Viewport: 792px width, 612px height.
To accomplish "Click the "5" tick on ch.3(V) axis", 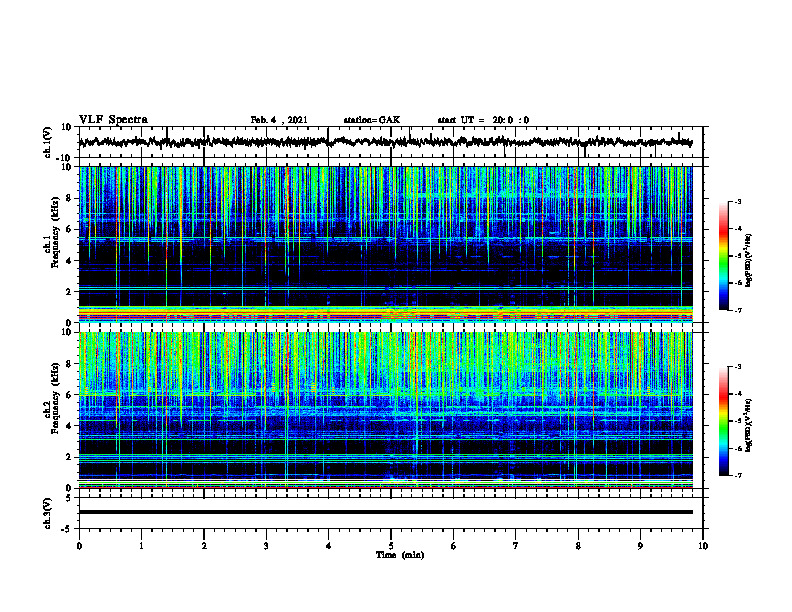I will [x=70, y=498].
